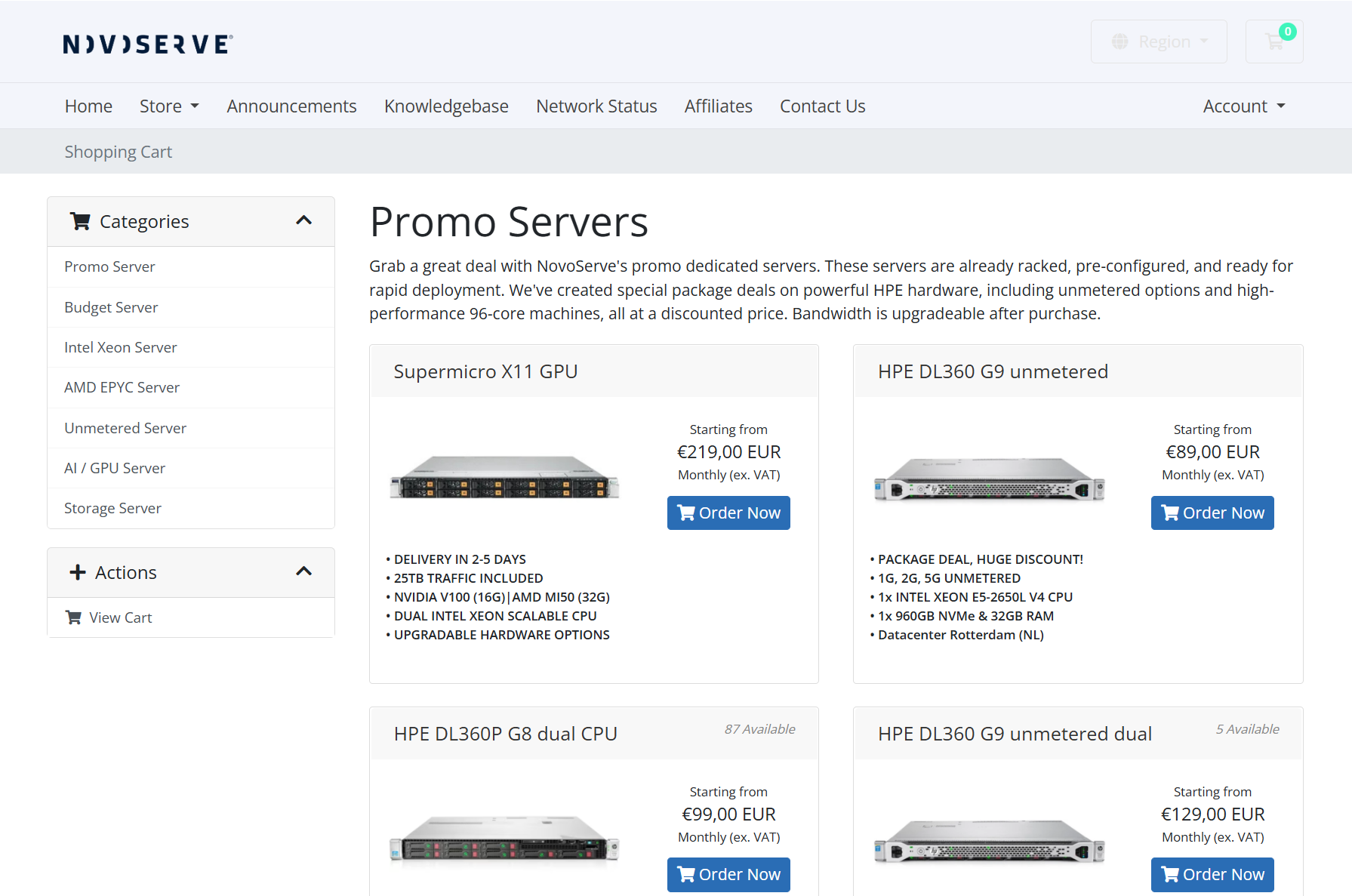Click the €89,00 EUR price
The image size is (1352, 896).
1212,452
